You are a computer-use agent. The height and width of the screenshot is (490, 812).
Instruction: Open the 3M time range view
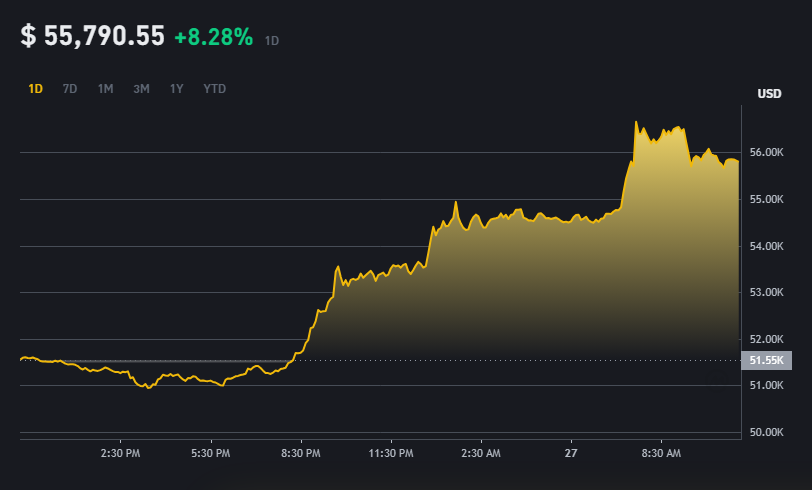[141, 89]
